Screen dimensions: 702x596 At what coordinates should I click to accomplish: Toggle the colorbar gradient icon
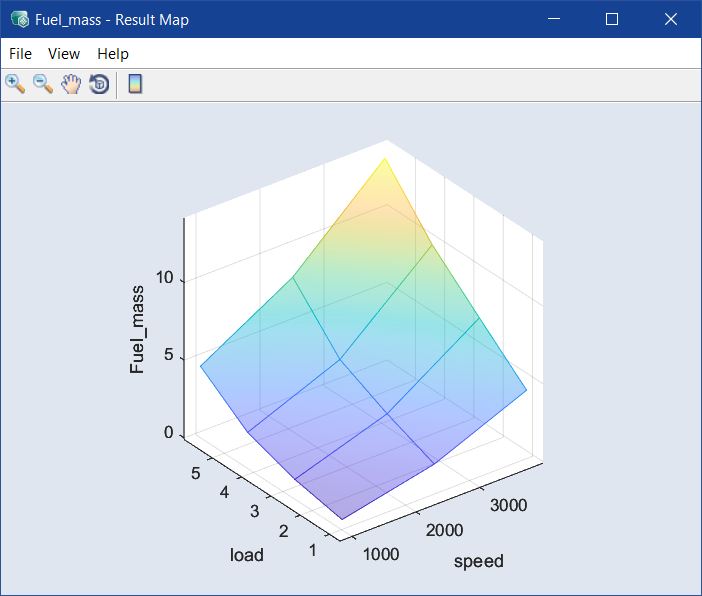(x=135, y=84)
